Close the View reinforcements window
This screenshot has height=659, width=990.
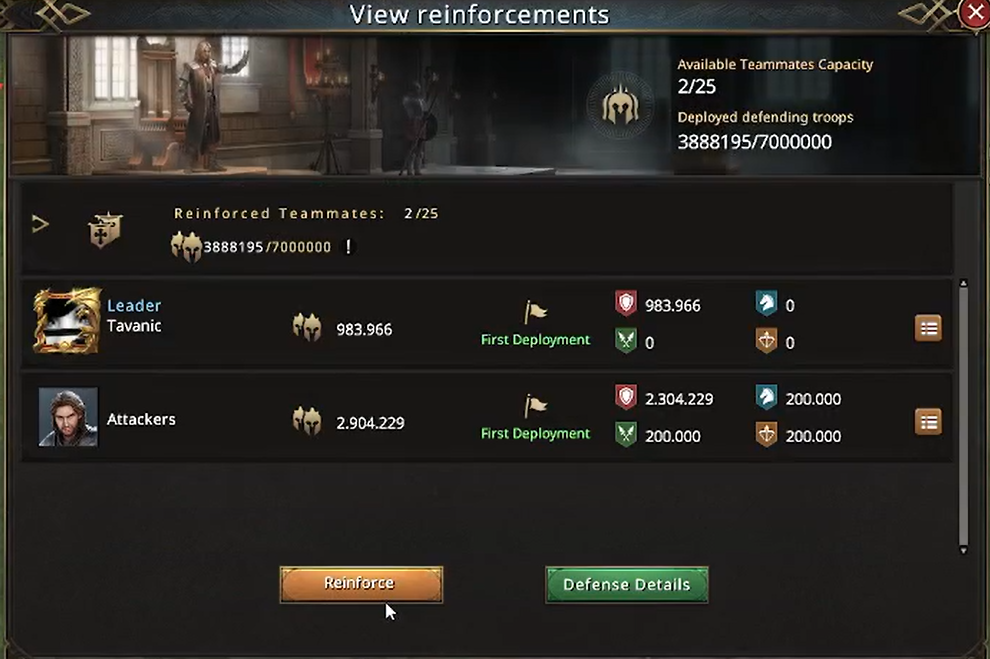[x=975, y=13]
